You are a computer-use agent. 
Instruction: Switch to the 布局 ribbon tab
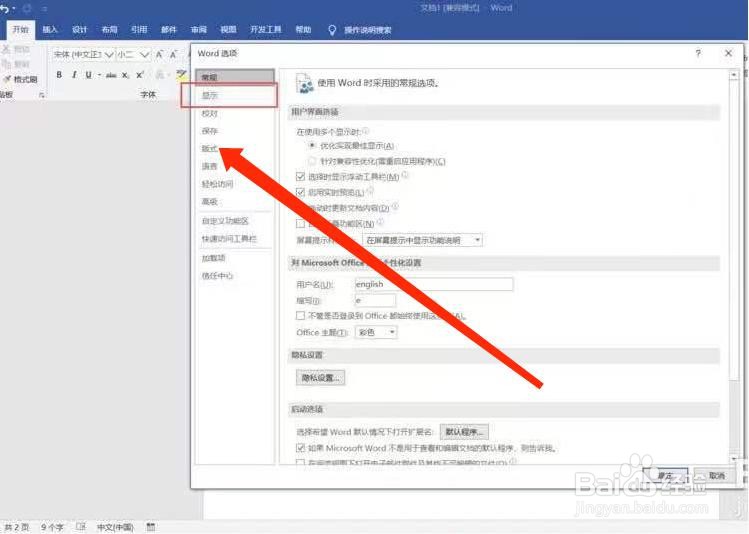[109, 30]
